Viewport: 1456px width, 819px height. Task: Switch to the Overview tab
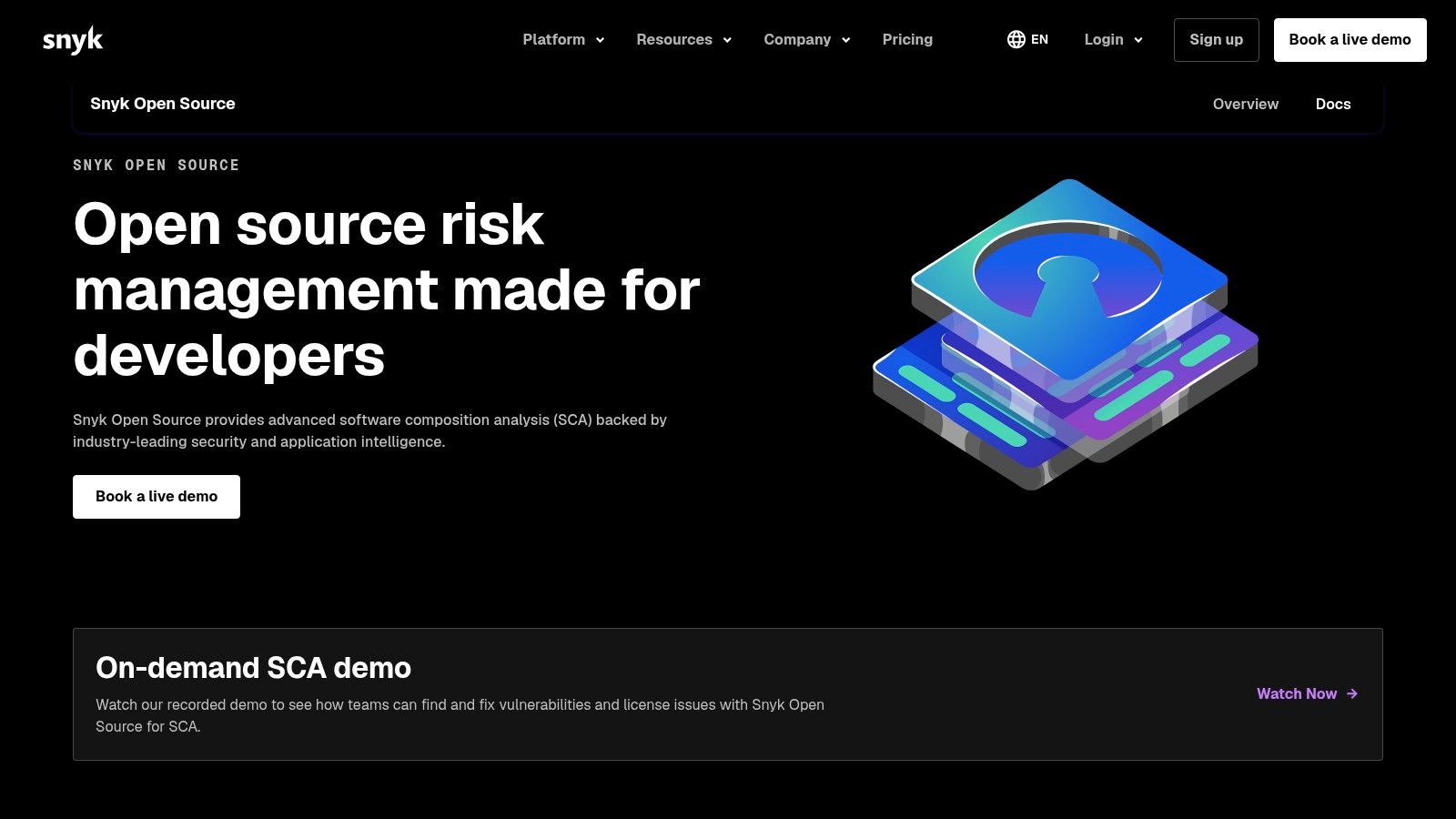(x=1245, y=104)
